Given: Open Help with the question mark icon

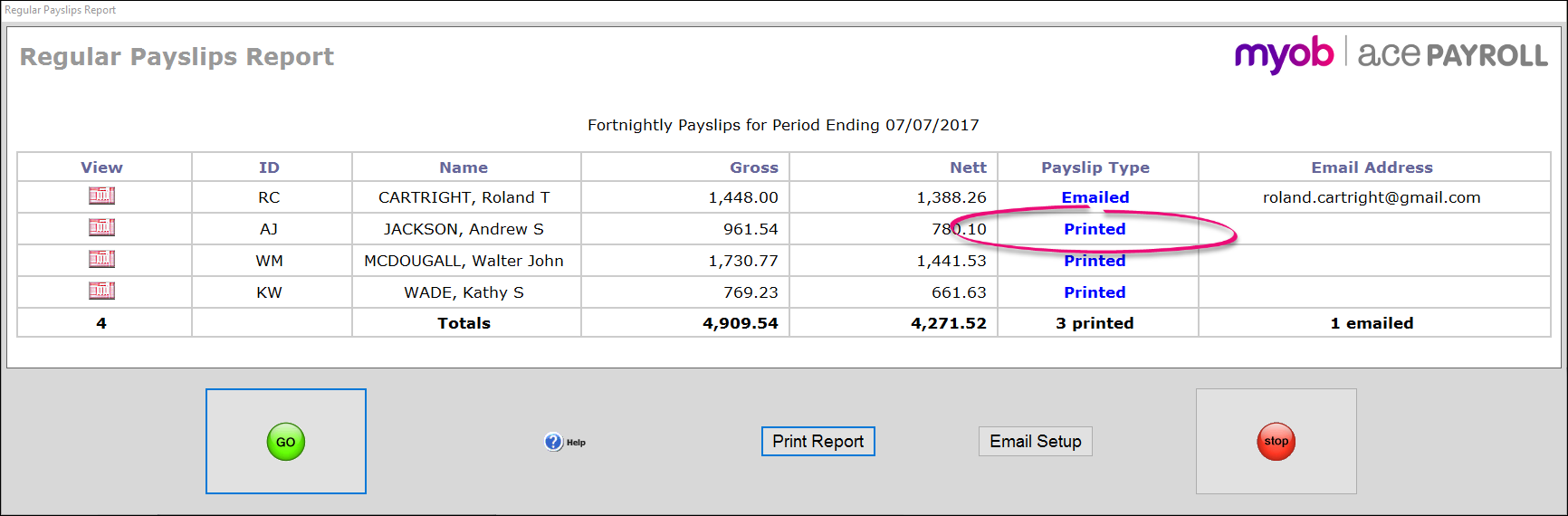Looking at the screenshot, I should click(554, 442).
